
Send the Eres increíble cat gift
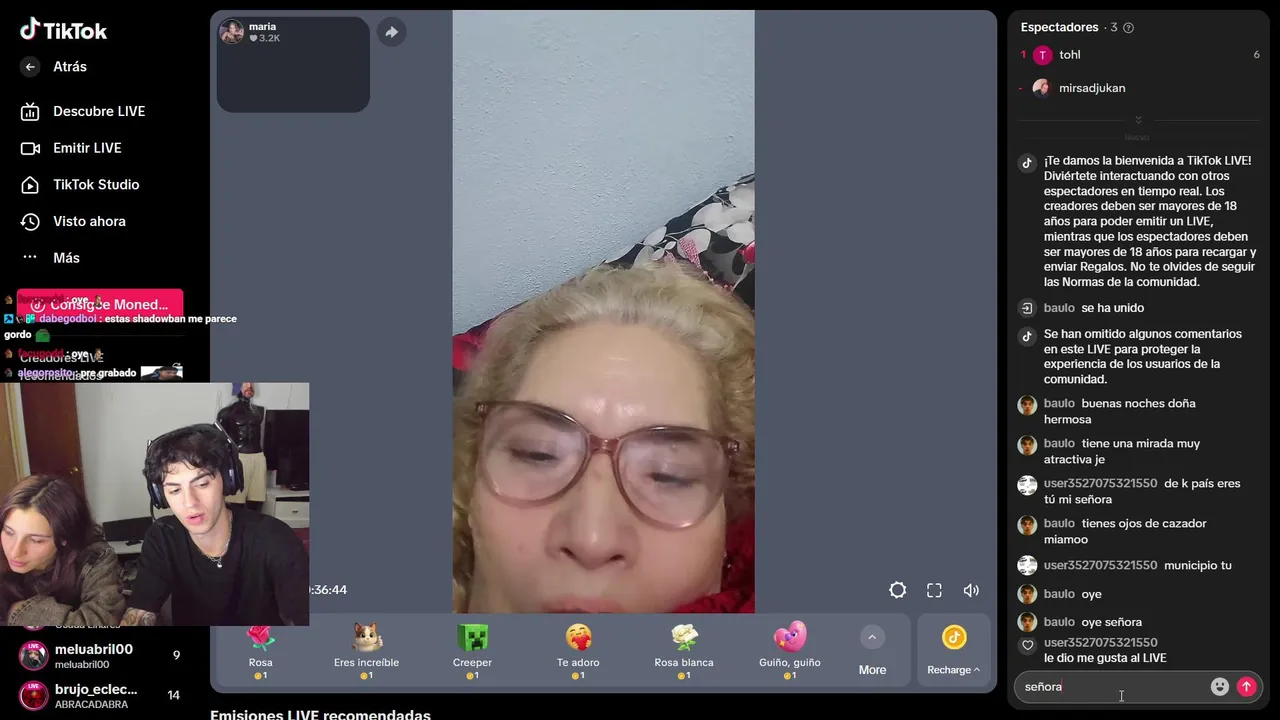coord(366,651)
